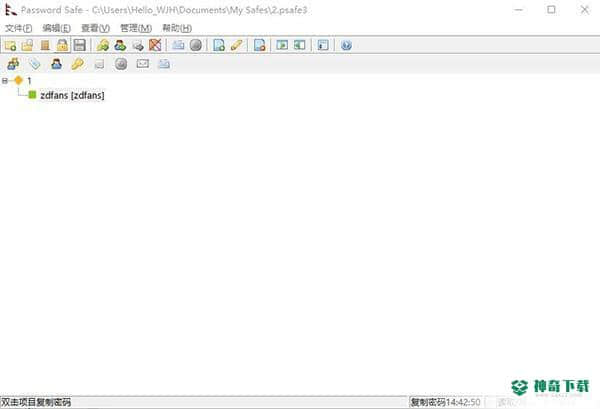Viewport: 600px width, 409px height.
Task: Close the current database (door icon)
Action: coord(45,45)
